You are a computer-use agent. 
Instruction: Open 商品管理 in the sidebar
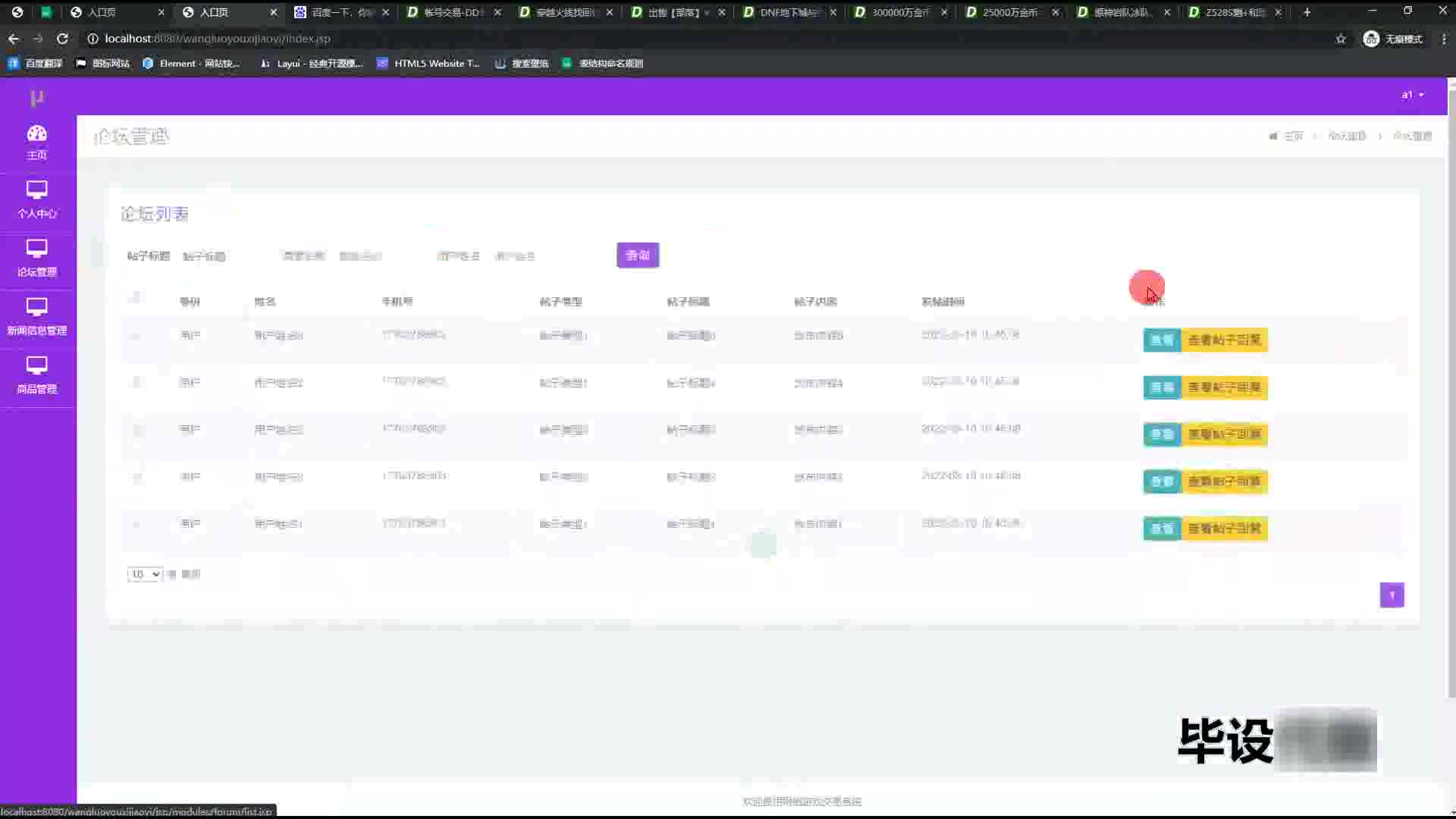(x=36, y=375)
